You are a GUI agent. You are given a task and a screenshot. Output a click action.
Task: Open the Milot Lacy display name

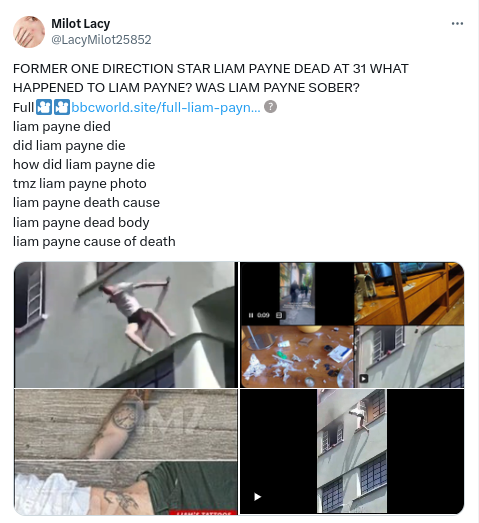tap(81, 24)
